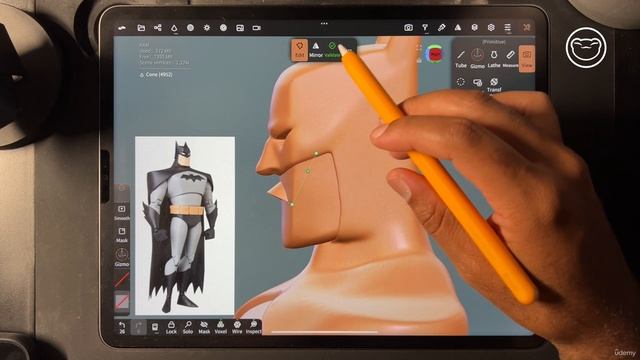Open the Lighting sun menu
The width and height of the screenshot is (640, 360).
(x=207, y=28)
